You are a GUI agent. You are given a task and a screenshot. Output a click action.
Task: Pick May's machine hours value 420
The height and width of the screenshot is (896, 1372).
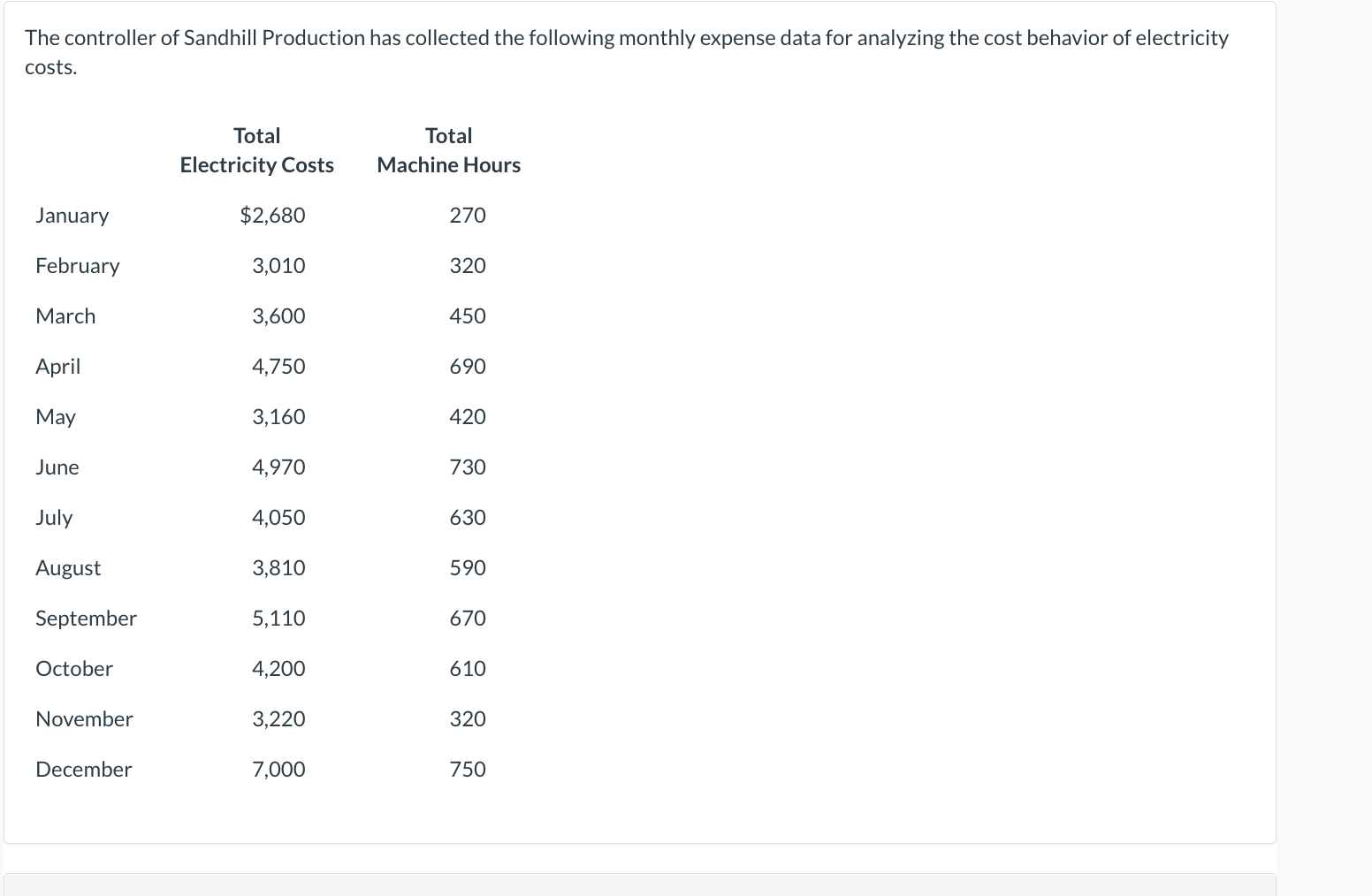coord(468,417)
